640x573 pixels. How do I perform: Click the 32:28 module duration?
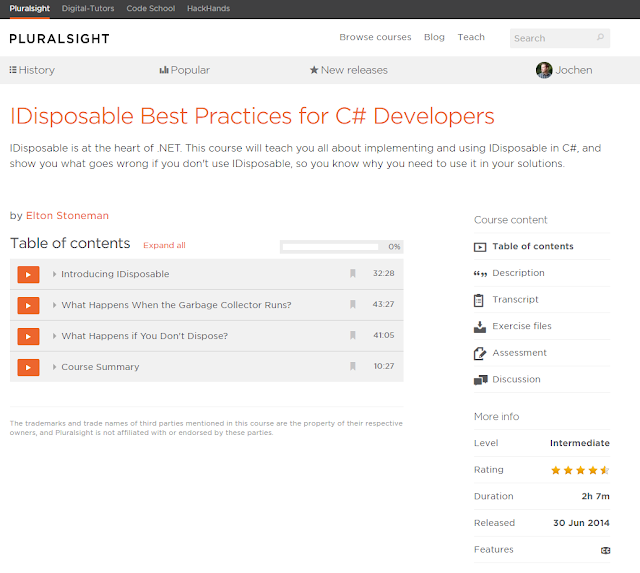383,273
